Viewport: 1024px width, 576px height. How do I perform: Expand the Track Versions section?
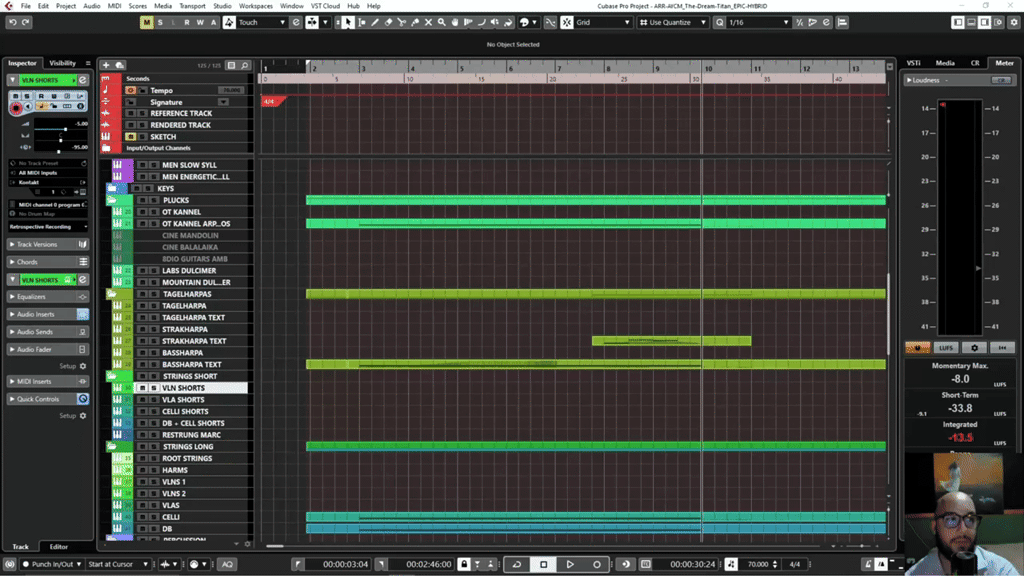(x=47, y=244)
